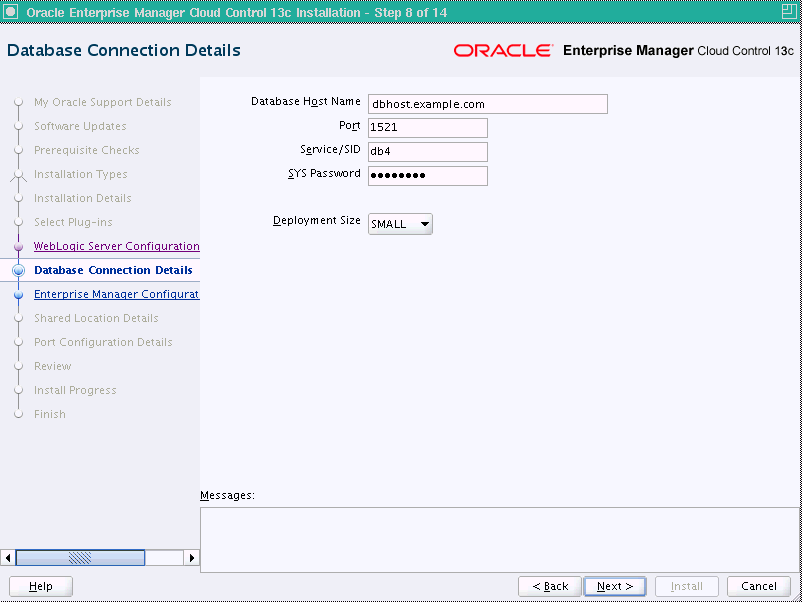Click Port Configuration Details step

coord(103,342)
